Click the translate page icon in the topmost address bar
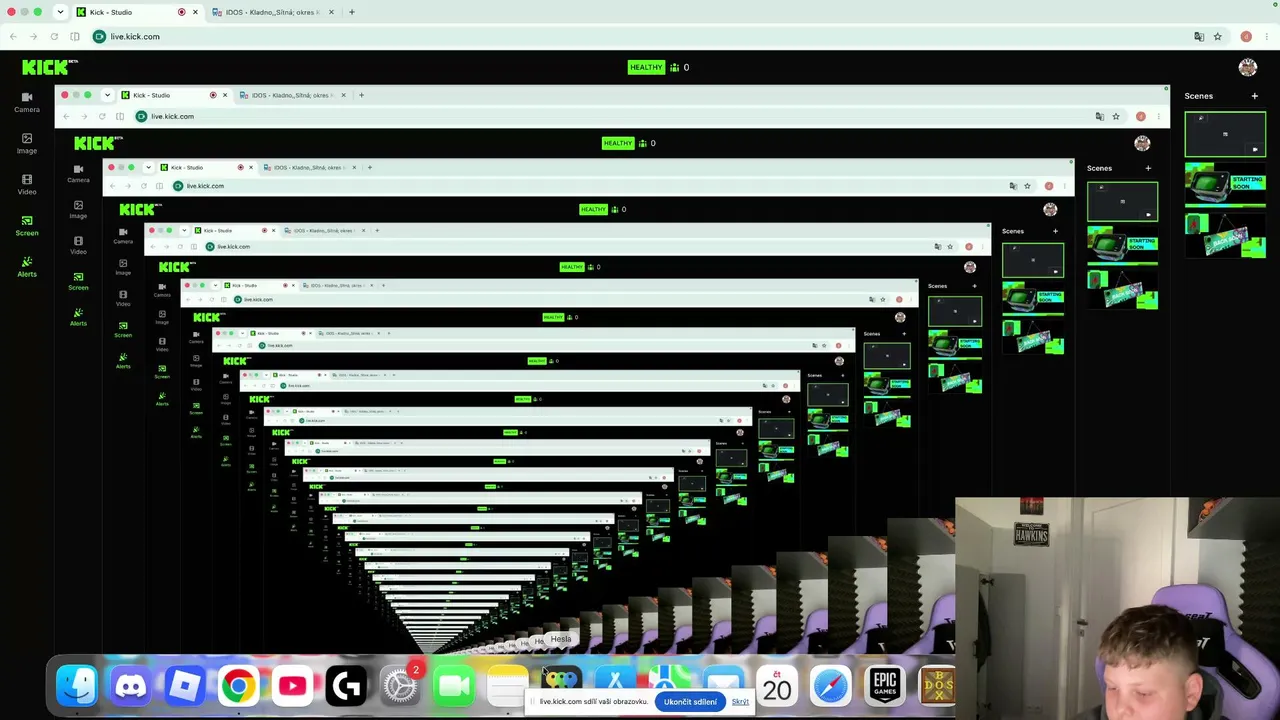This screenshot has width=1280, height=720. pos(1199,36)
